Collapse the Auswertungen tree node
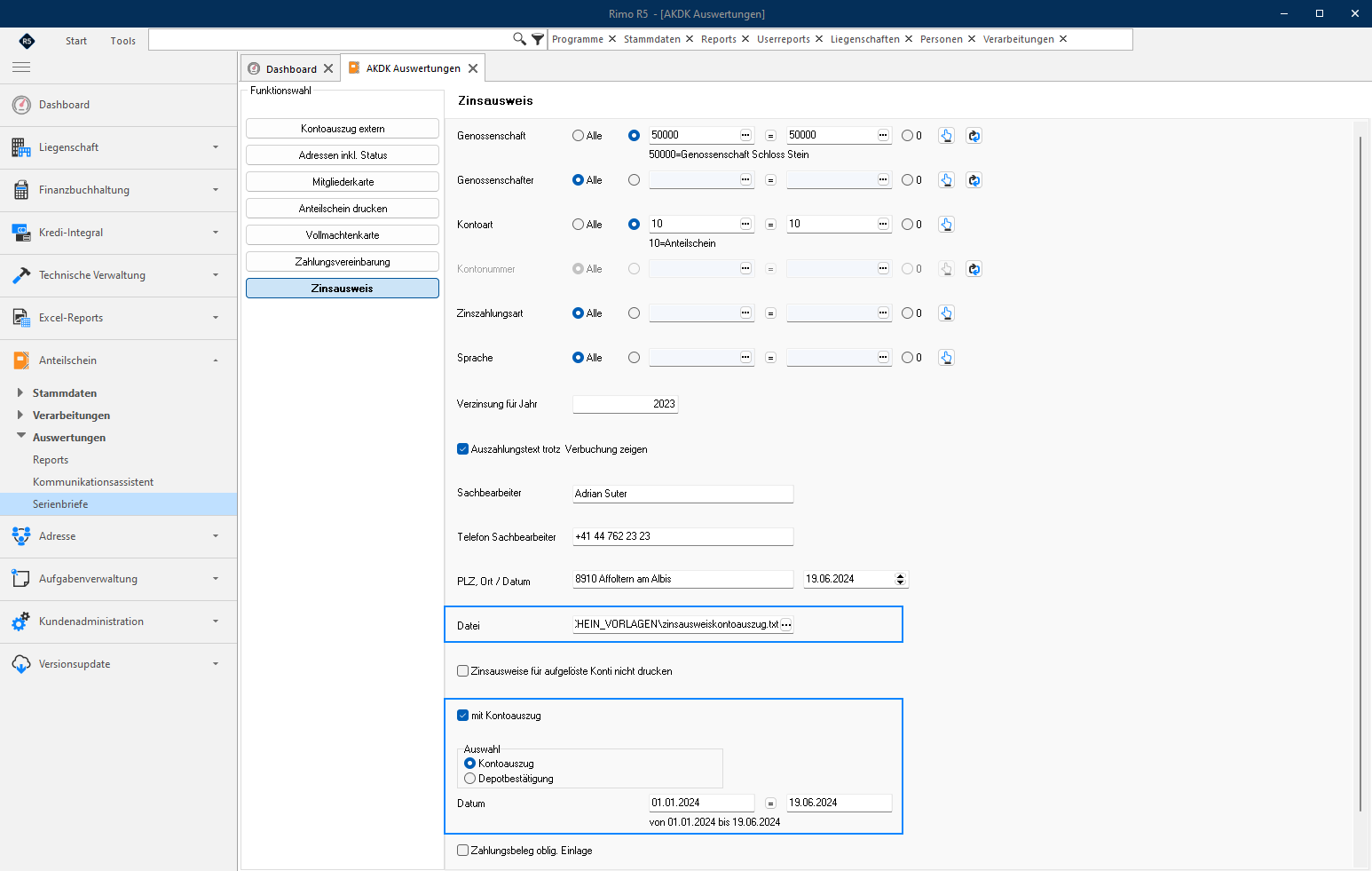Viewport: 1372px width, 871px height. click(20, 437)
